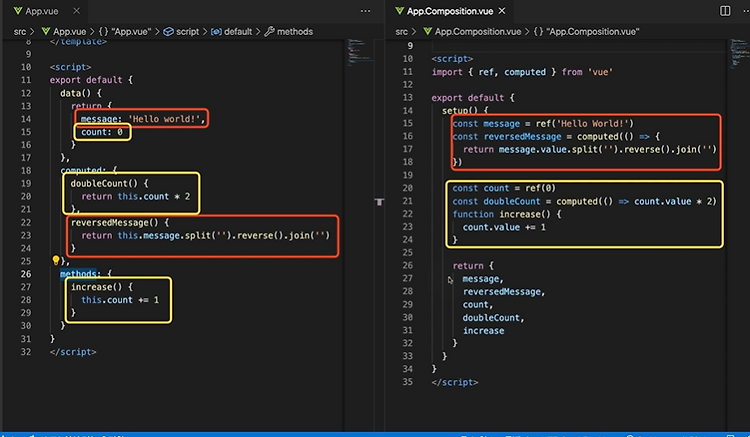Click the script breadcrumb item
Screen dimensions: 750x437
click(x=188, y=32)
